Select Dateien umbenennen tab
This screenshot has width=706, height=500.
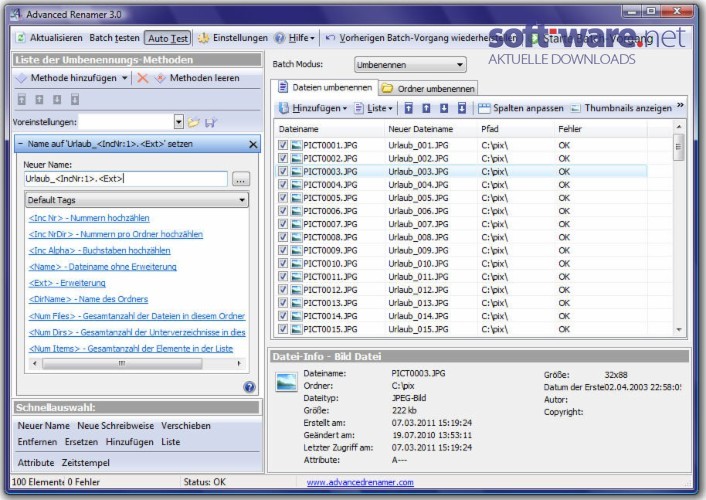pyautogui.click(x=325, y=87)
